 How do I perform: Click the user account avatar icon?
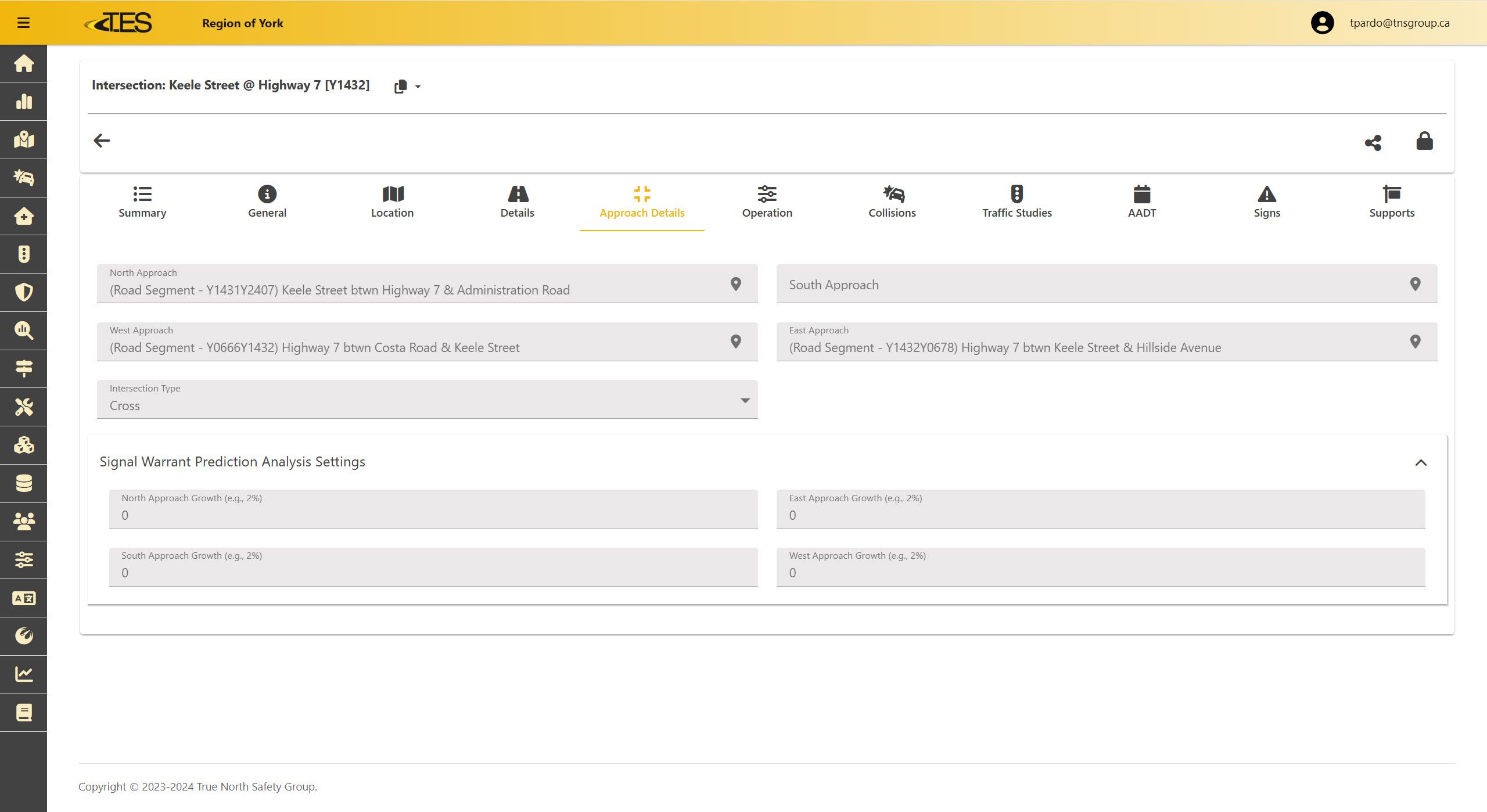(x=1322, y=23)
